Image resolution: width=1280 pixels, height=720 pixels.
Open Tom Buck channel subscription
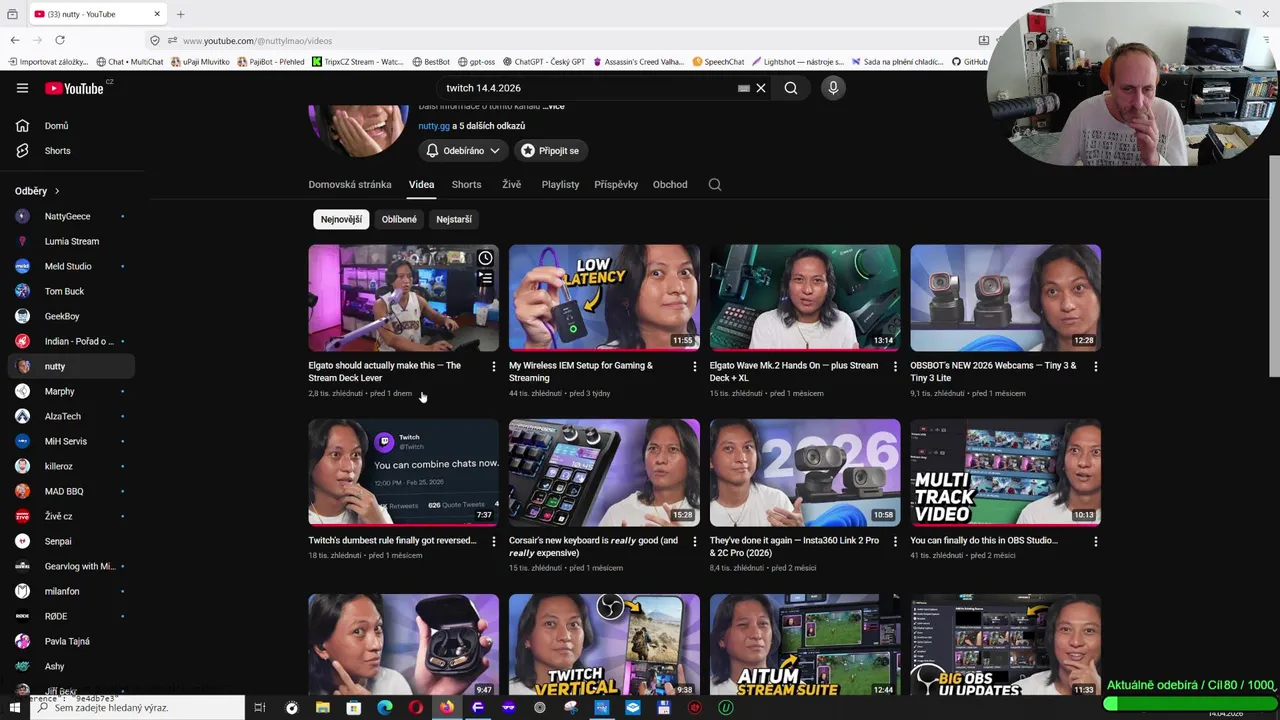(x=70, y=291)
